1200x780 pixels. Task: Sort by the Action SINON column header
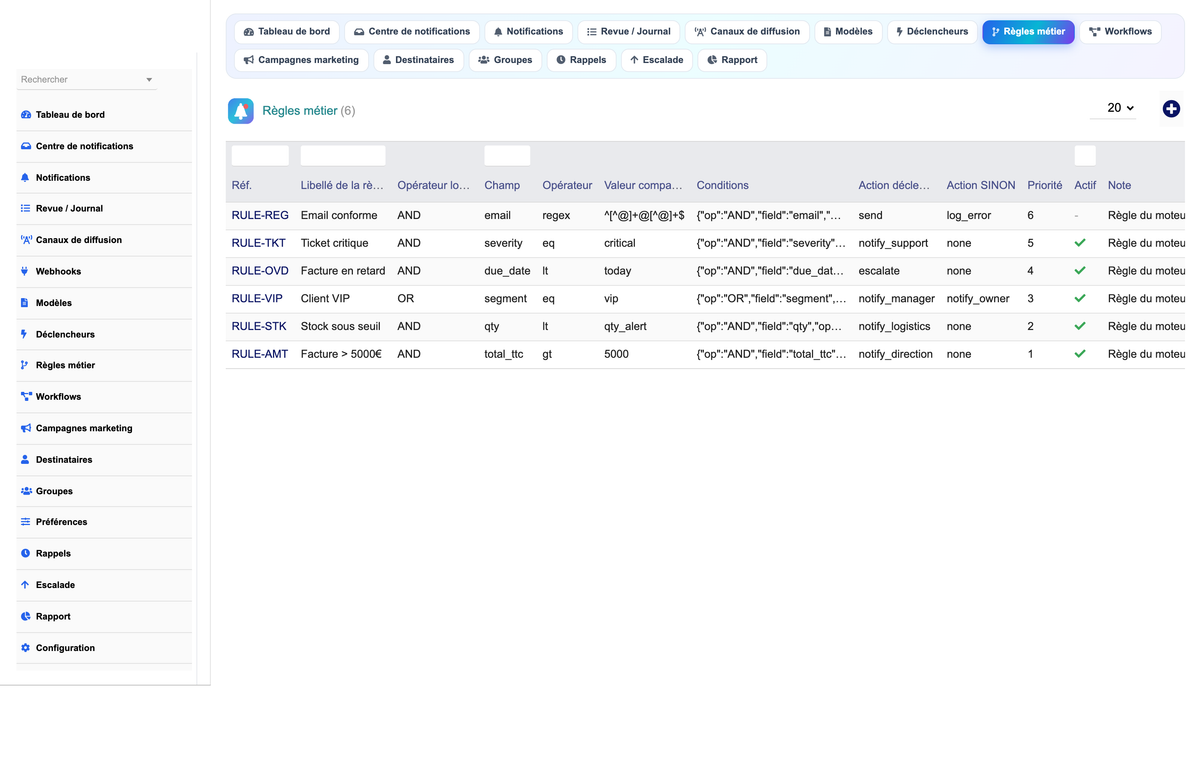[981, 185]
